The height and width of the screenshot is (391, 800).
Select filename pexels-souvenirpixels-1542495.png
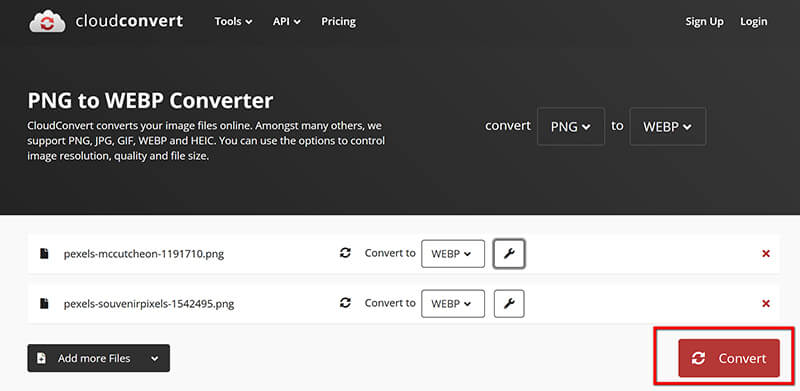[x=149, y=304]
